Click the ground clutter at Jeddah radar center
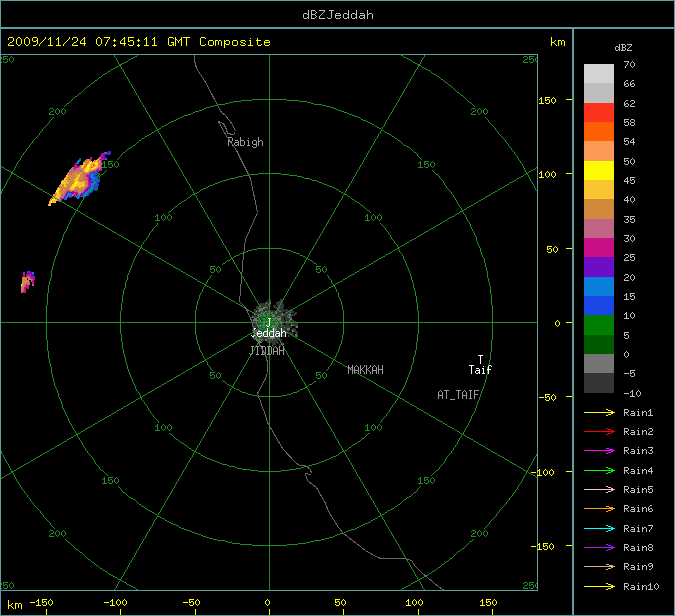Viewport: 675px width, 616px height. point(274,323)
